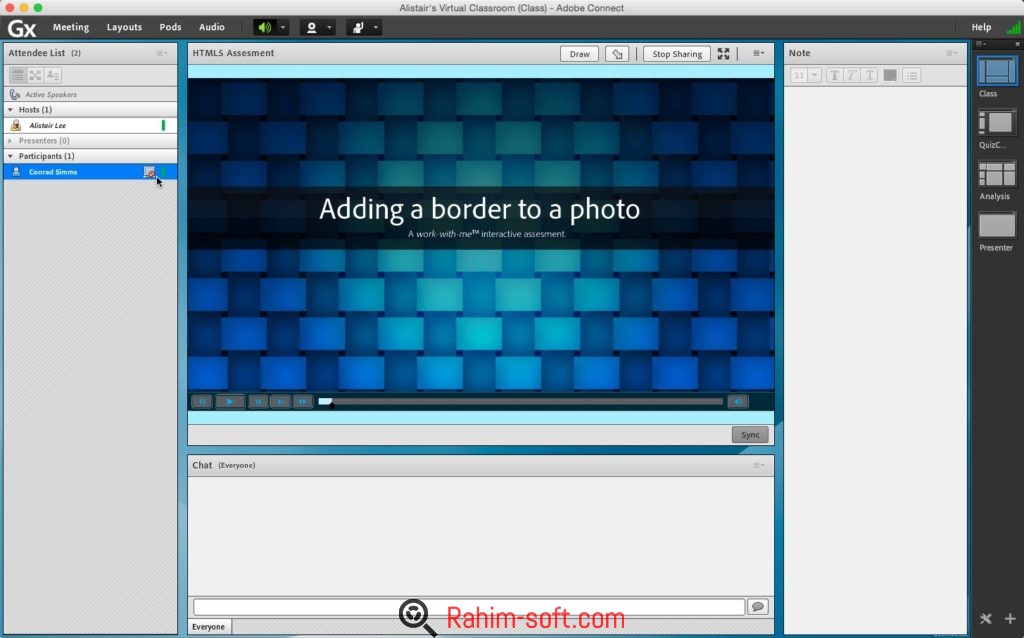Play the shared presentation
1024x638 pixels.
pyautogui.click(x=230, y=402)
